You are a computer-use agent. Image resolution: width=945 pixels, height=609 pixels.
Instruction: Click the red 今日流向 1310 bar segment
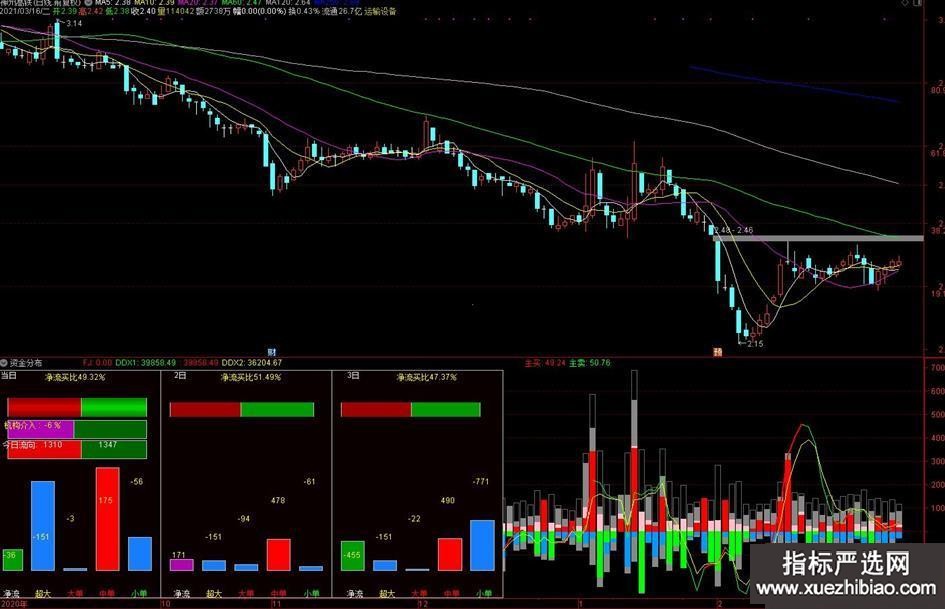[42, 449]
